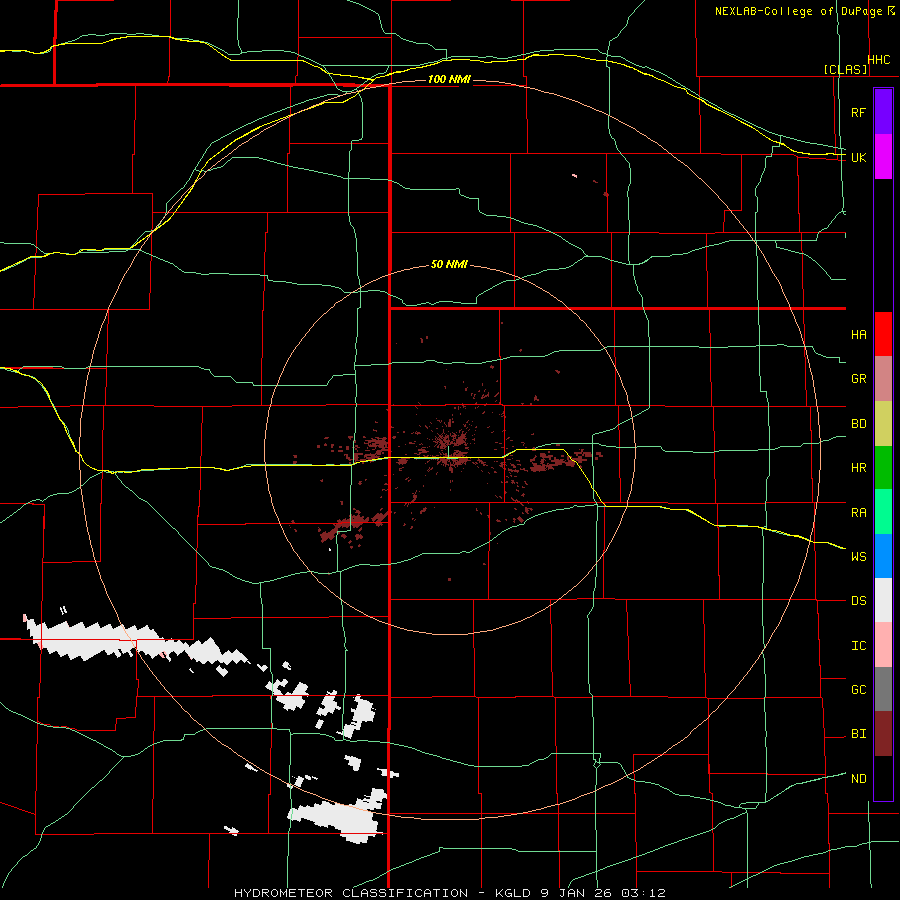
Task: Click the RA legend label
Action: [x=858, y=513]
